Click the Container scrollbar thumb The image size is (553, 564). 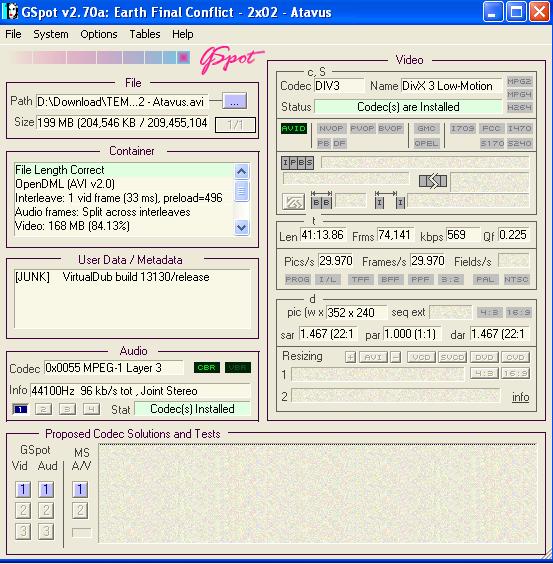[241, 191]
